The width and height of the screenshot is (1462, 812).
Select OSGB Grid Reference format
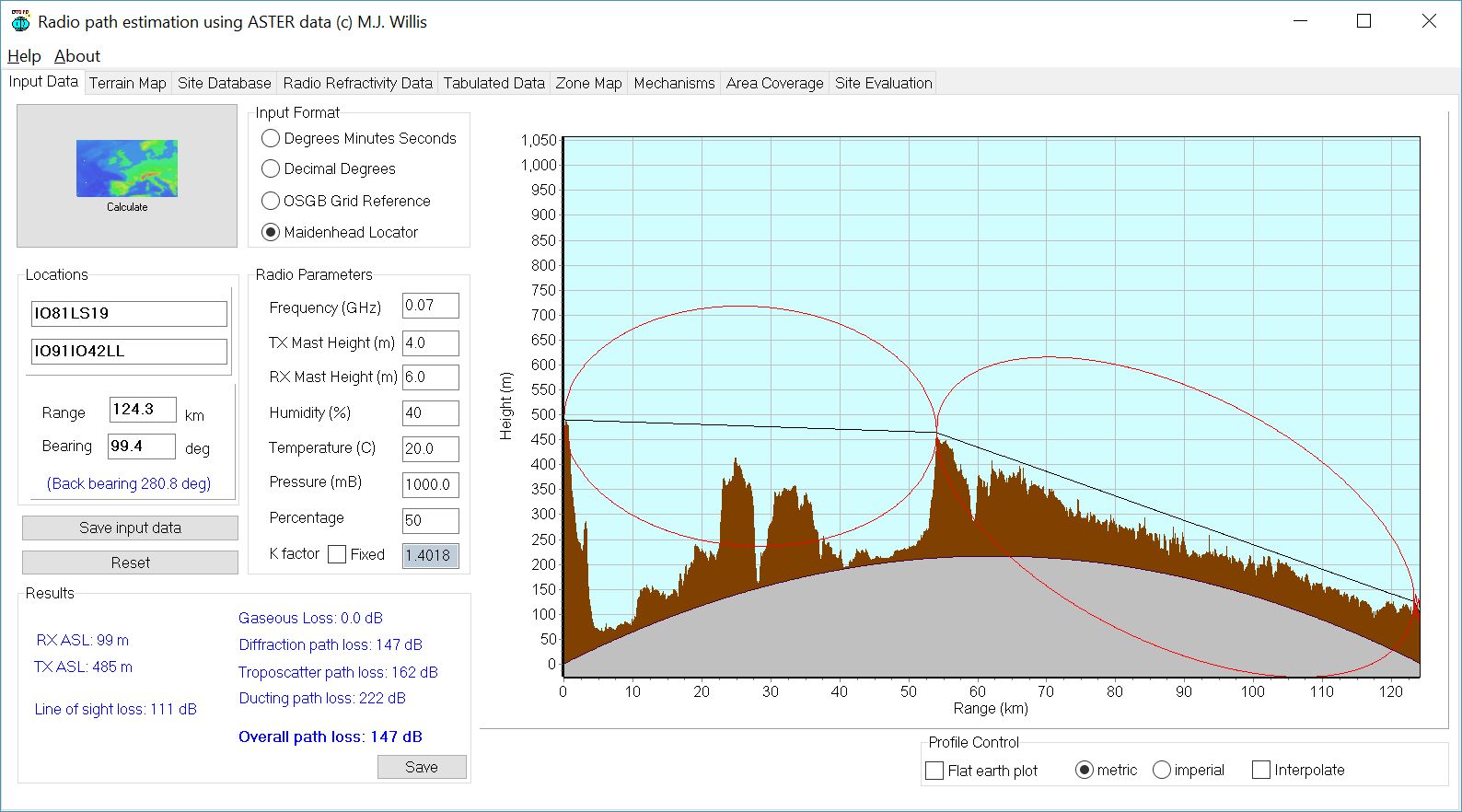click(271, 201)
